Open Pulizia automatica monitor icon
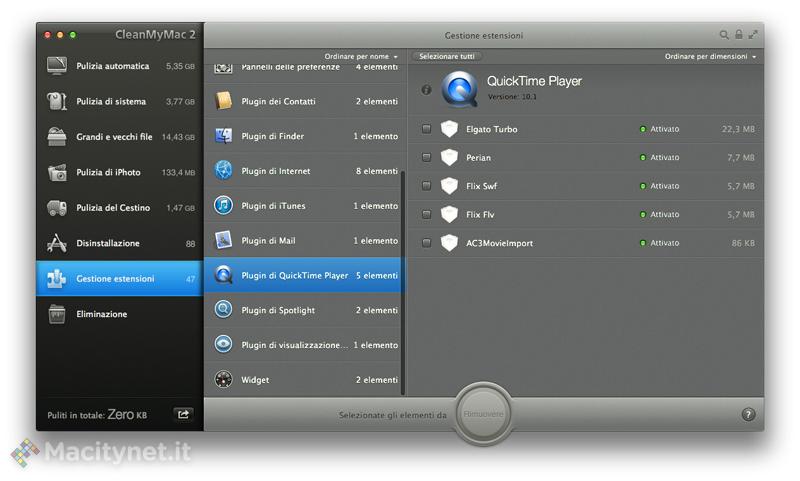800x481 pixels. [x=57, y=66]
